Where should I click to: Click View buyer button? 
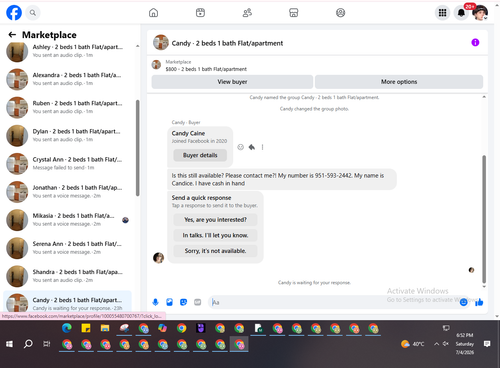pos(232,82)
